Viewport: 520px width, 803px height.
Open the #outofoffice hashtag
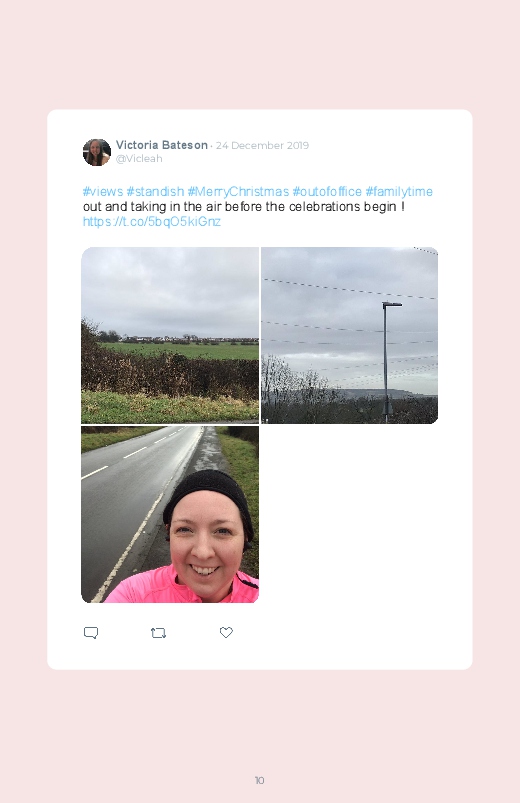(x=327, y=192)
